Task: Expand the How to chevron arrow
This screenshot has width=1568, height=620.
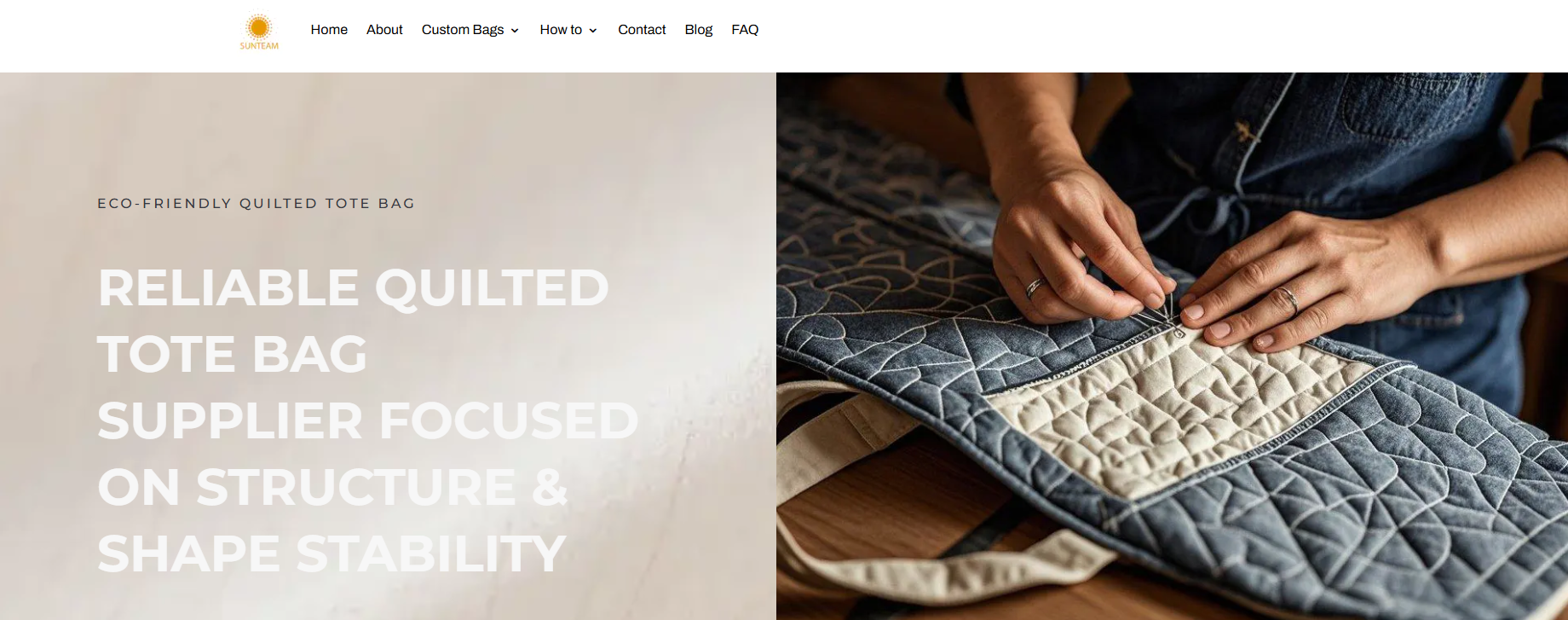Action: [593, 31]
